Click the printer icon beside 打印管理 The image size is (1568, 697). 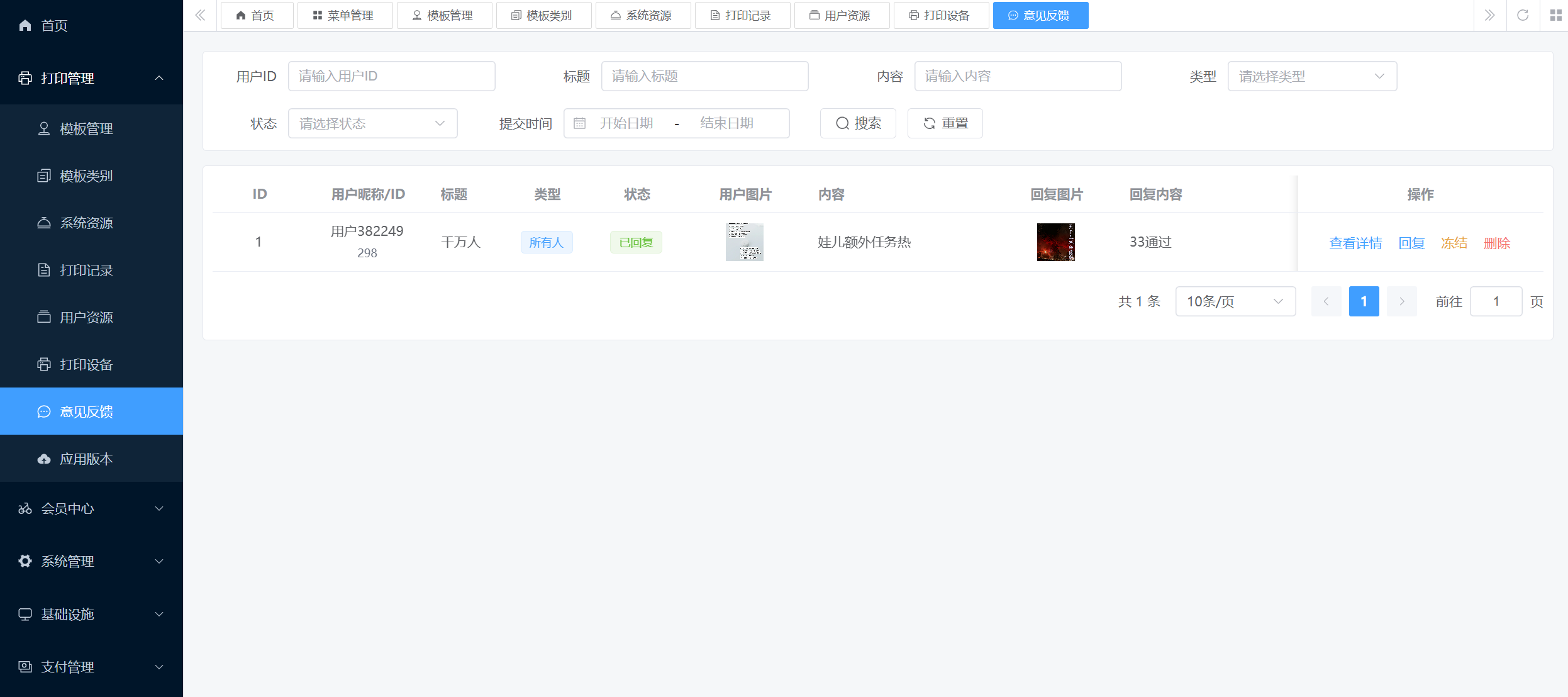coord(25,78)
